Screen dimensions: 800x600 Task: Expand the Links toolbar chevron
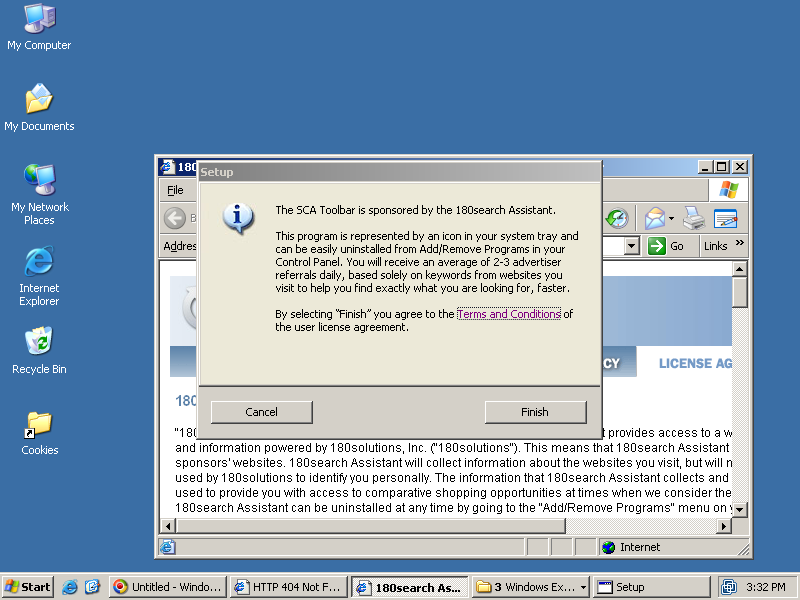(x=740, y=243)
